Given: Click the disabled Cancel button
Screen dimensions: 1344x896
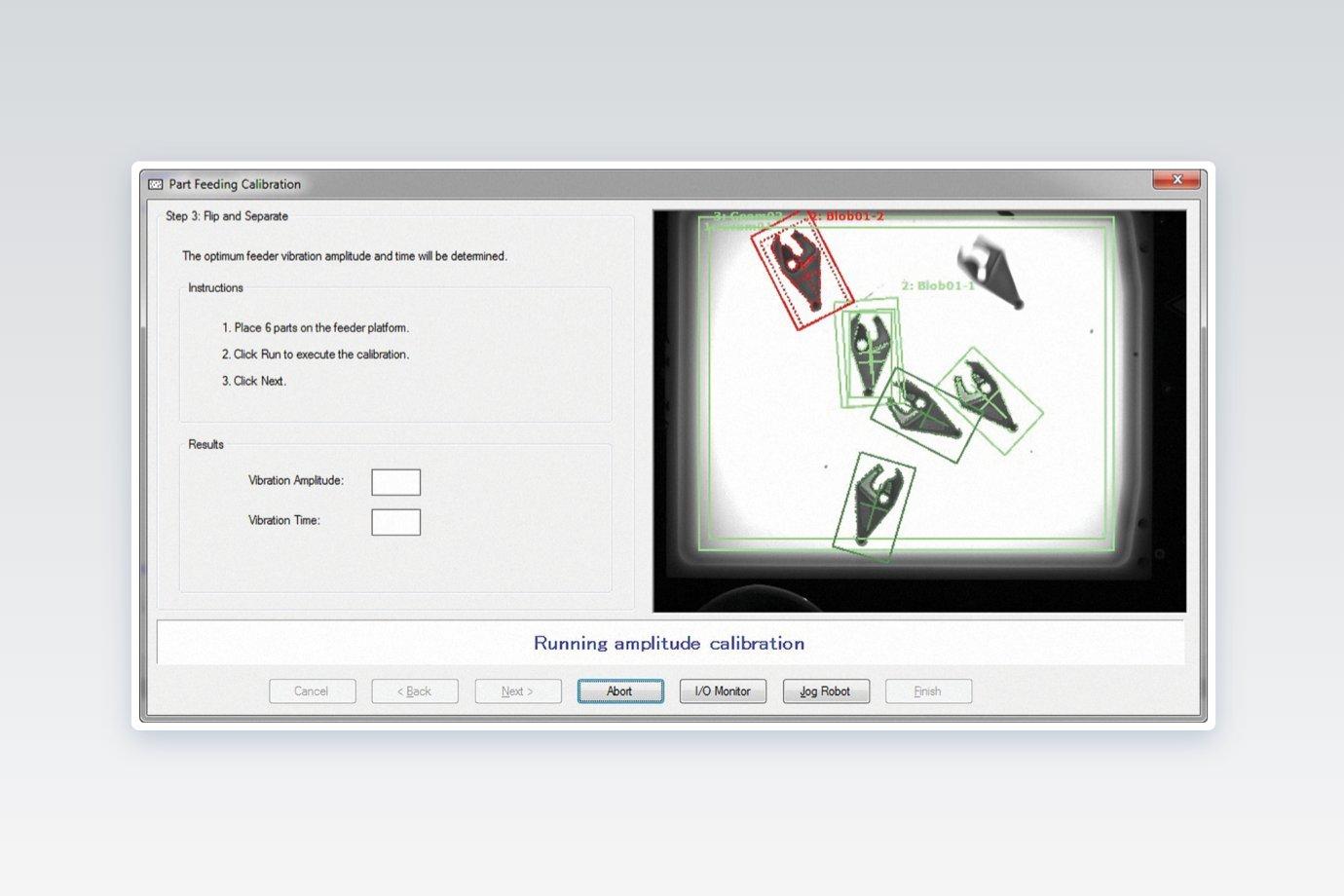Looking at the screenshot, I should [312, 691].
